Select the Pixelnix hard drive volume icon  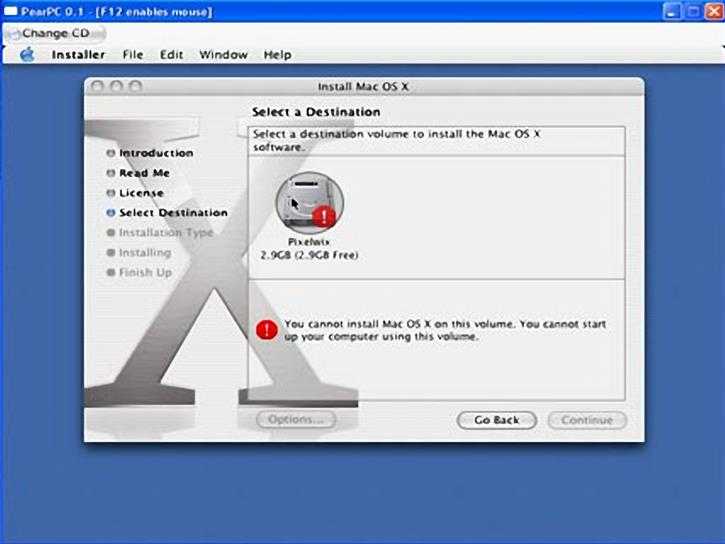[310, 202]
